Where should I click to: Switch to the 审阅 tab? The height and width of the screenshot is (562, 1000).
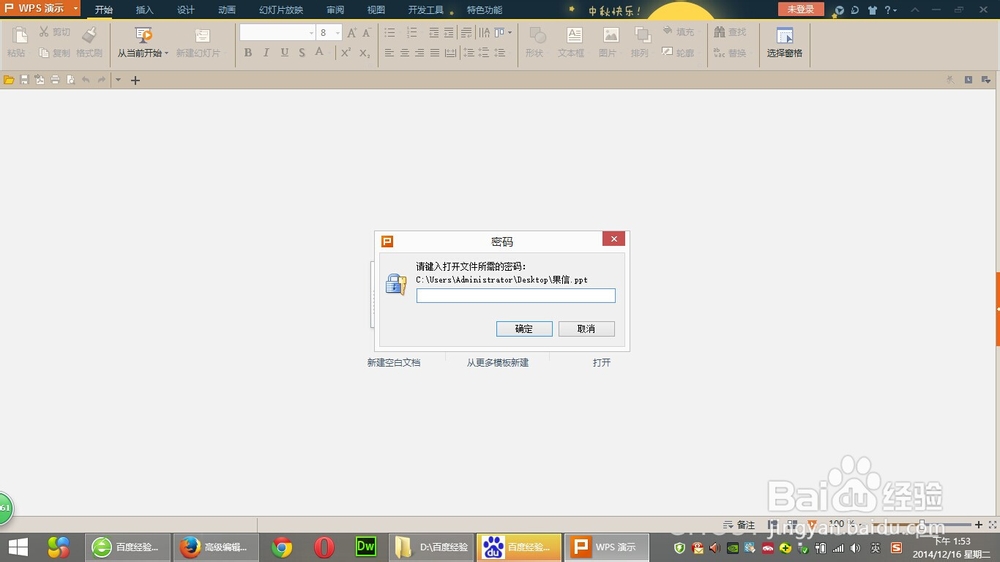(x=335, y=10)
